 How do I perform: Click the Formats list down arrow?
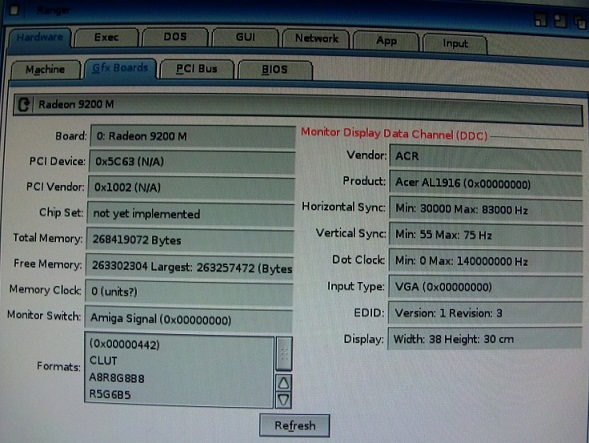(x=284, y=400)
